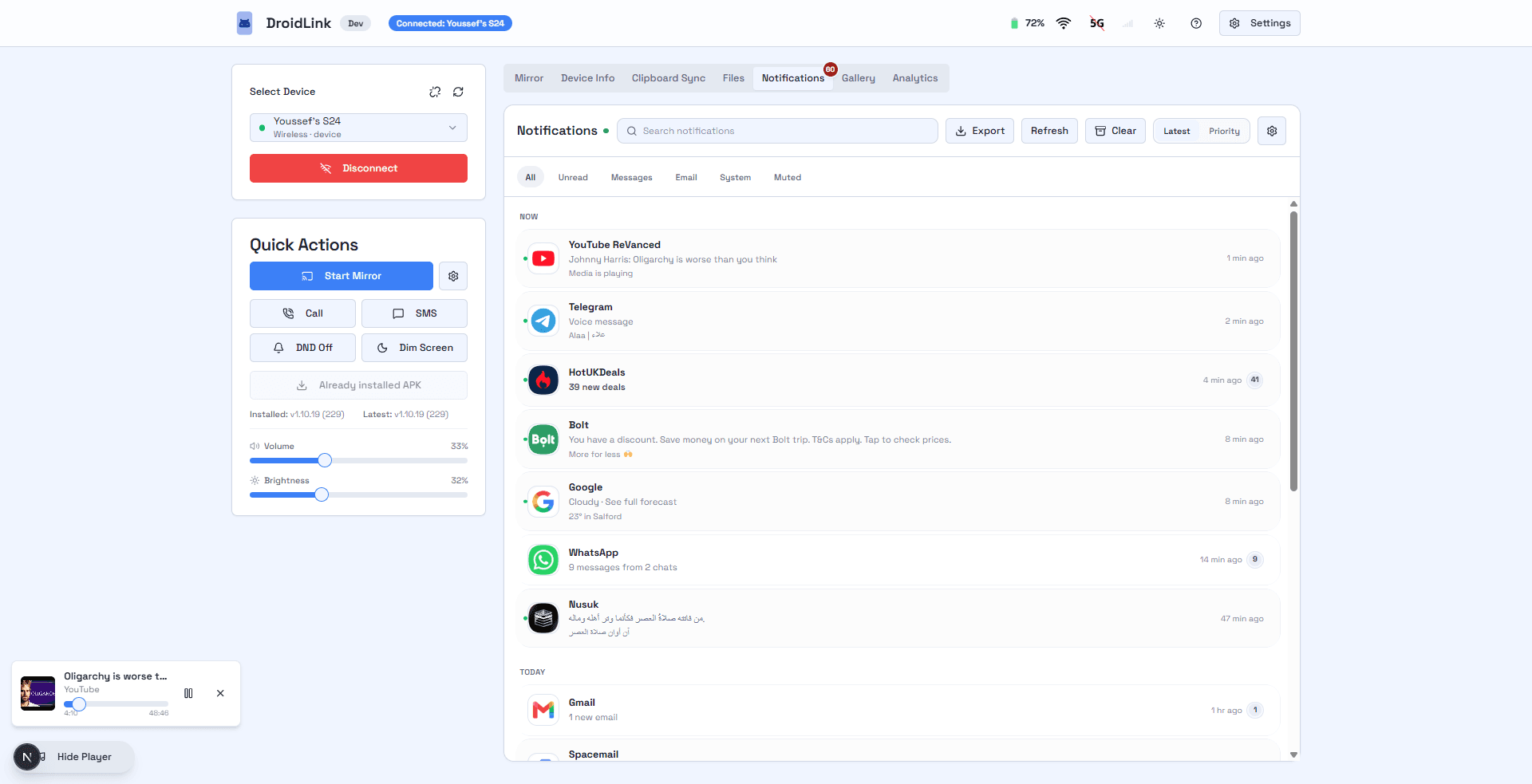
Task: Toggle Dim Screen button
Action: pyautogui.click(x=414, y=348)
